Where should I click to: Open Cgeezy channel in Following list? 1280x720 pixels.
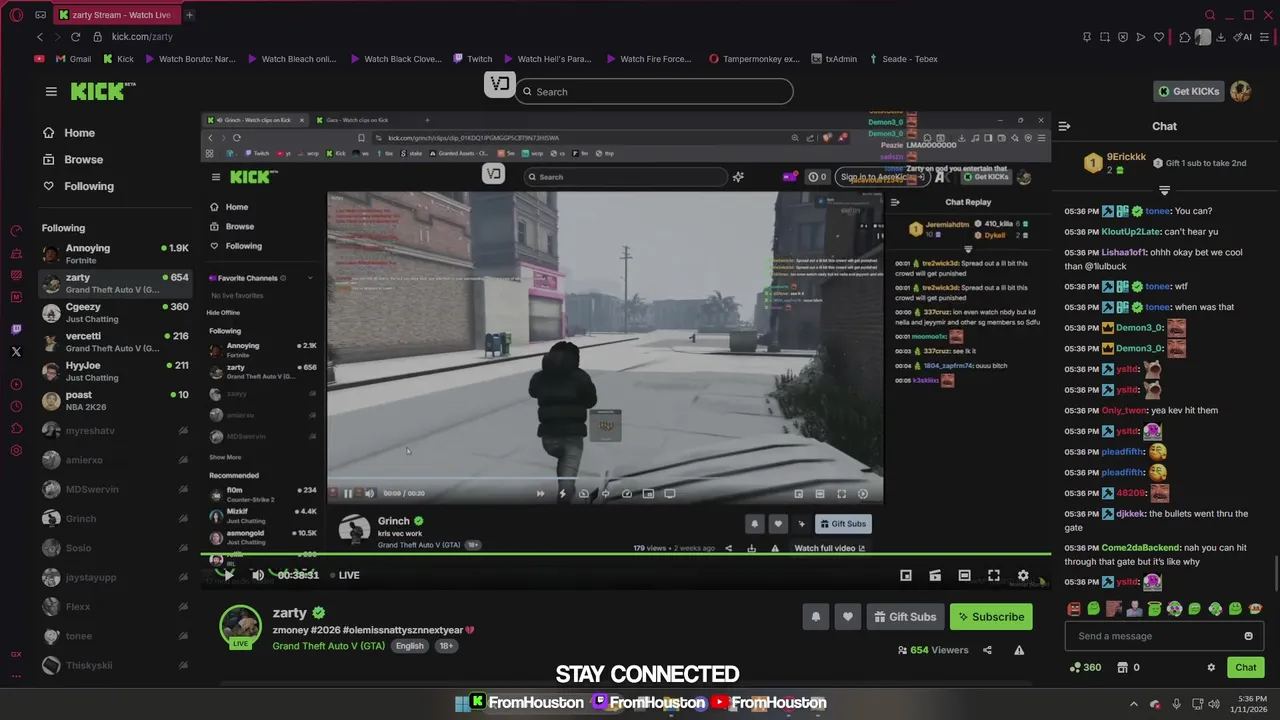115,313
